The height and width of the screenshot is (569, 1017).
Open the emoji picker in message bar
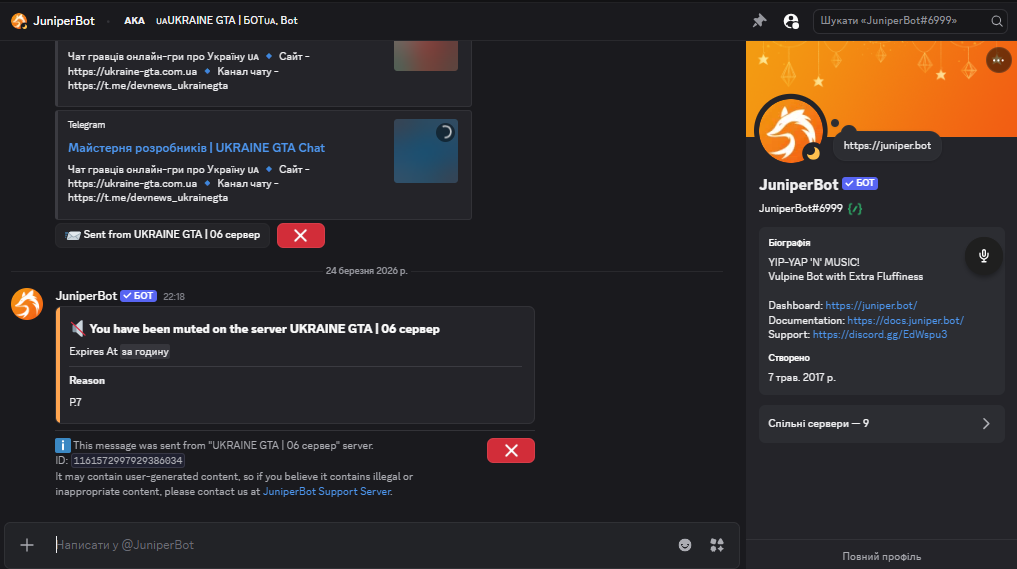(685, 545)
